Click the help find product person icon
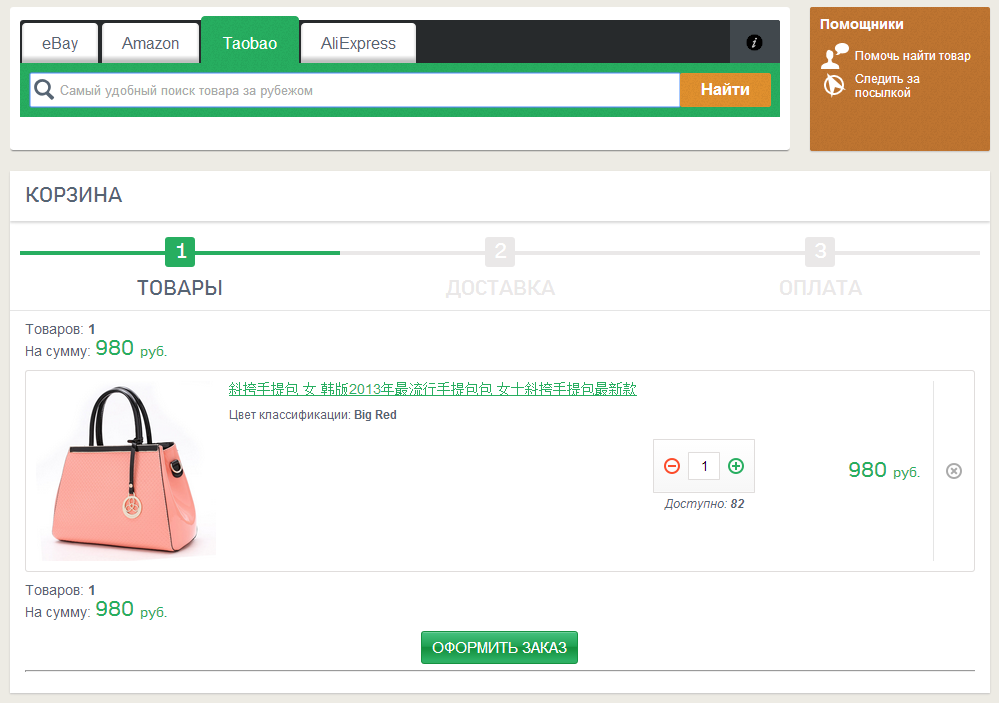Image resolution: width=999 pixels, height=703 pixels. pyautogui.click(x=834, y=56)
